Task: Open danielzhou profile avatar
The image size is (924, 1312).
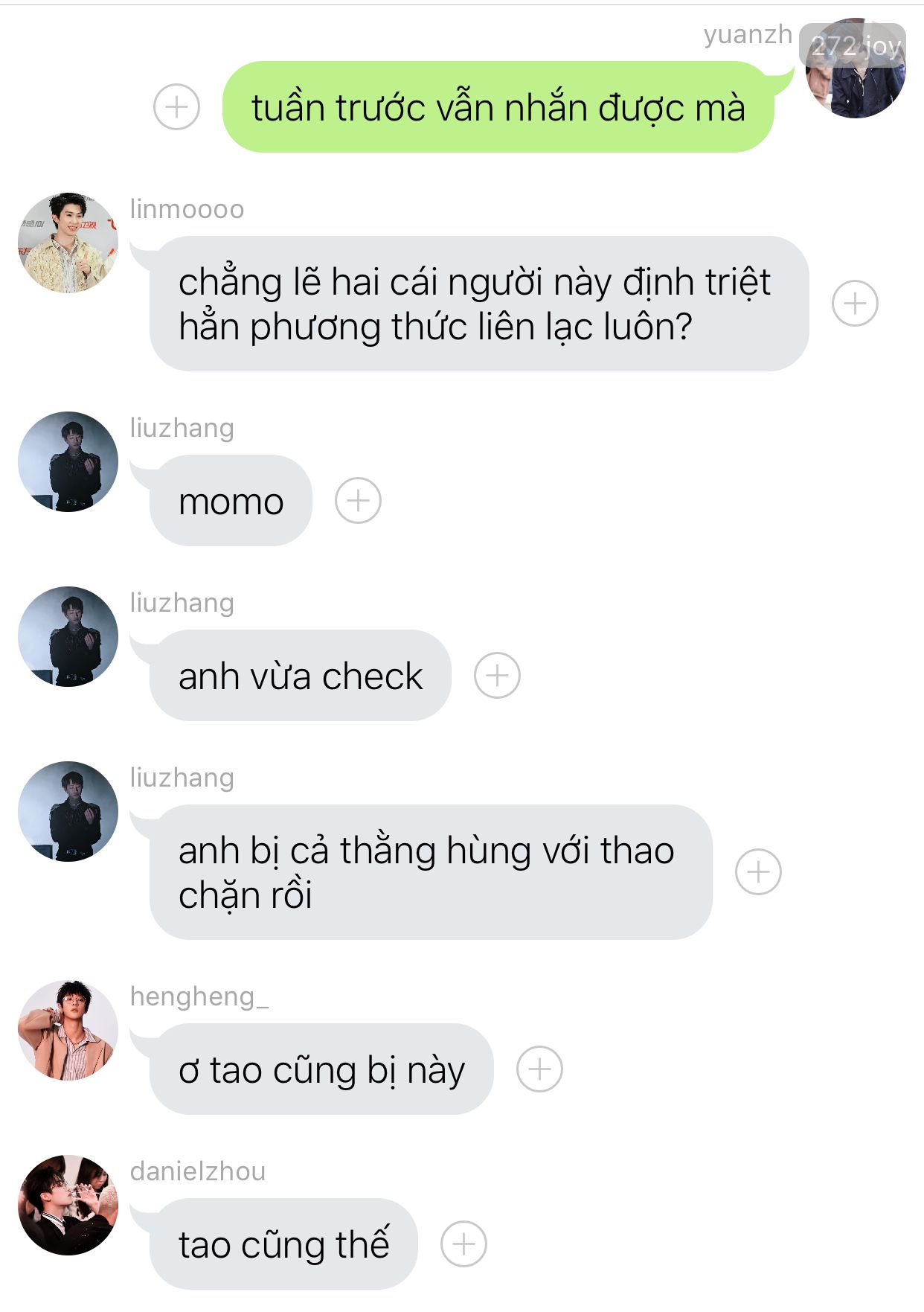Action: coord(68,1205)
